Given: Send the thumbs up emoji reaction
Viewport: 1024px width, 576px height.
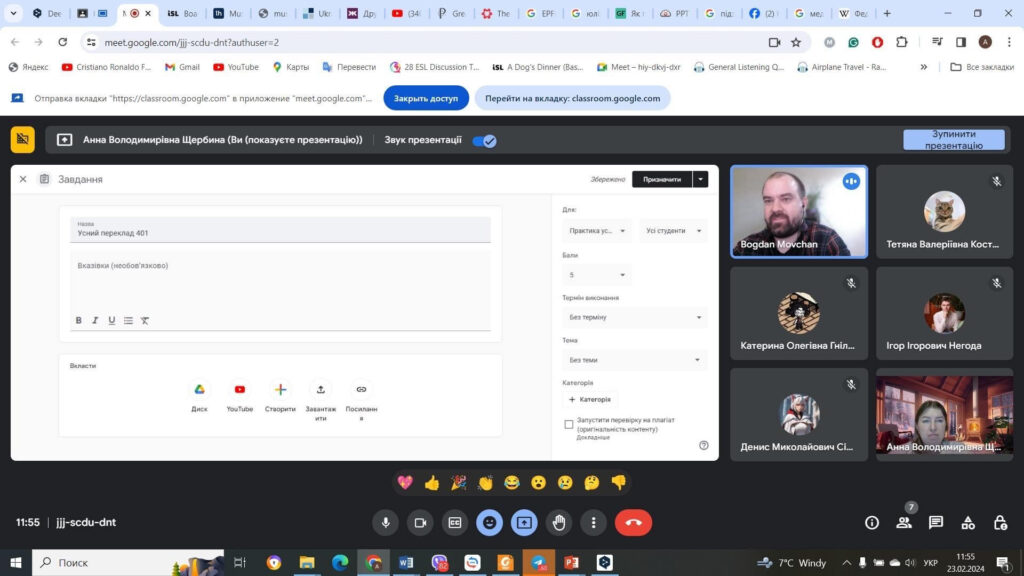Looking at the screenshot, I should click(x=432, y=482).
